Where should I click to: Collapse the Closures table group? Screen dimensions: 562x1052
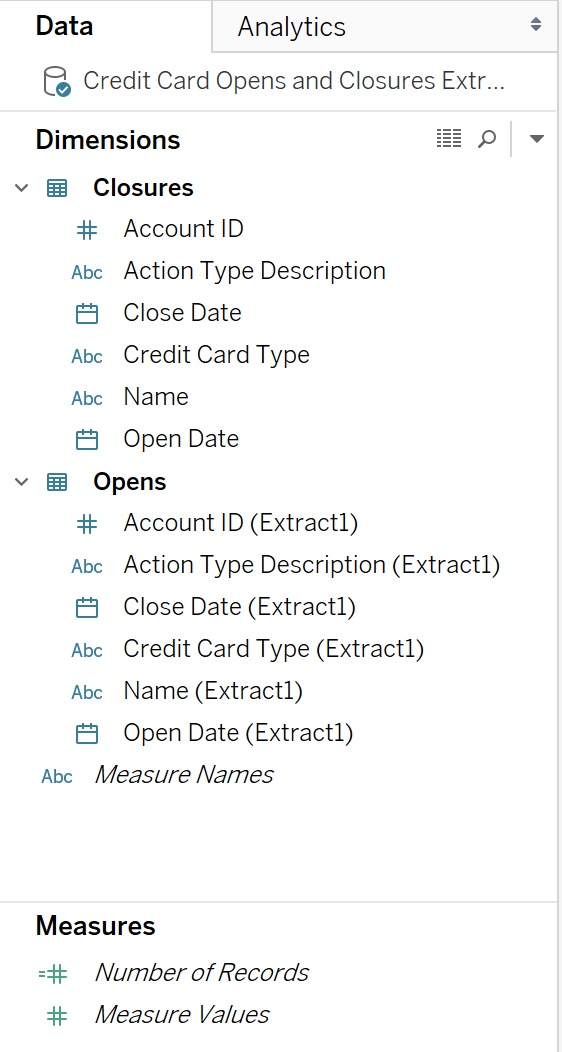click(22, 189)
